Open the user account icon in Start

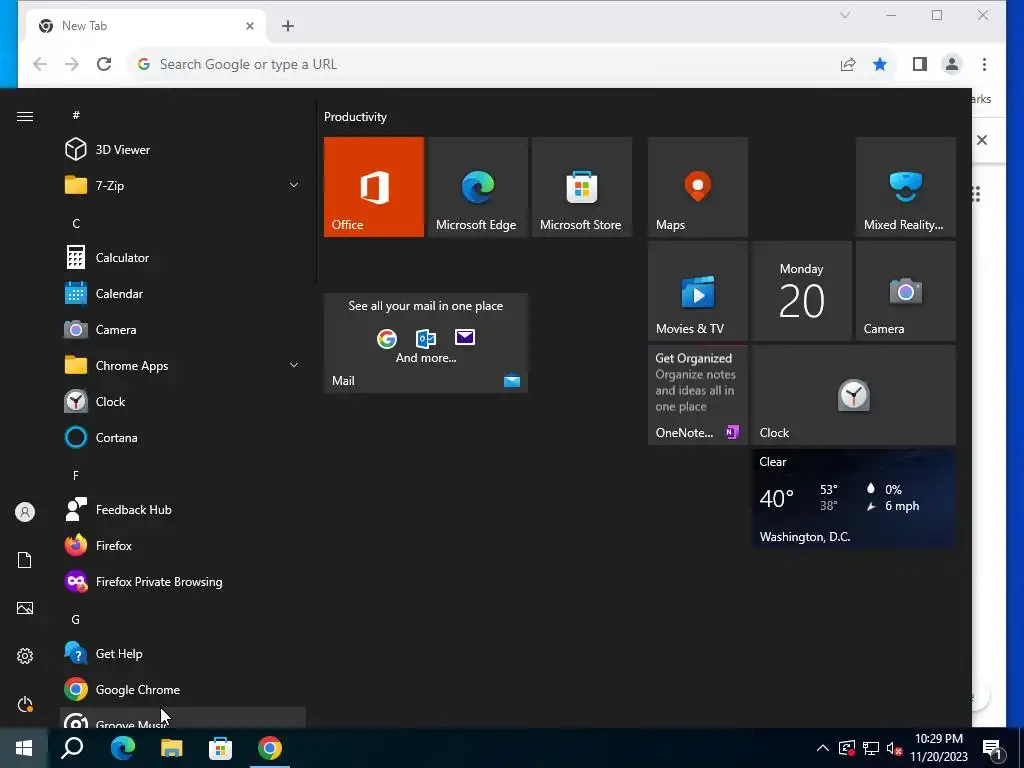(25, 512)
